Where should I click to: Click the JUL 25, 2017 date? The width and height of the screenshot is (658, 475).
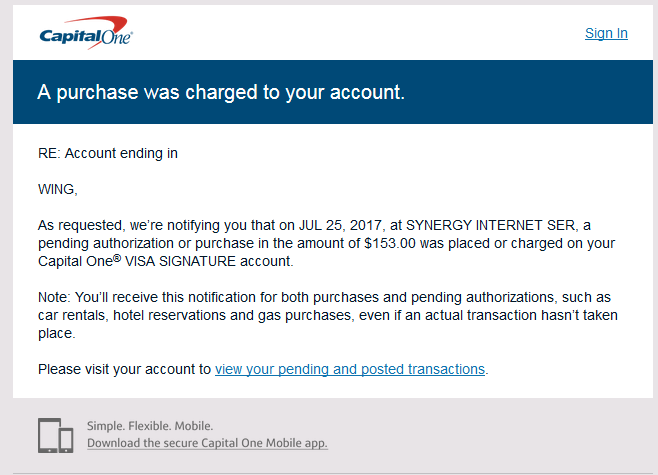pos(340,225)
